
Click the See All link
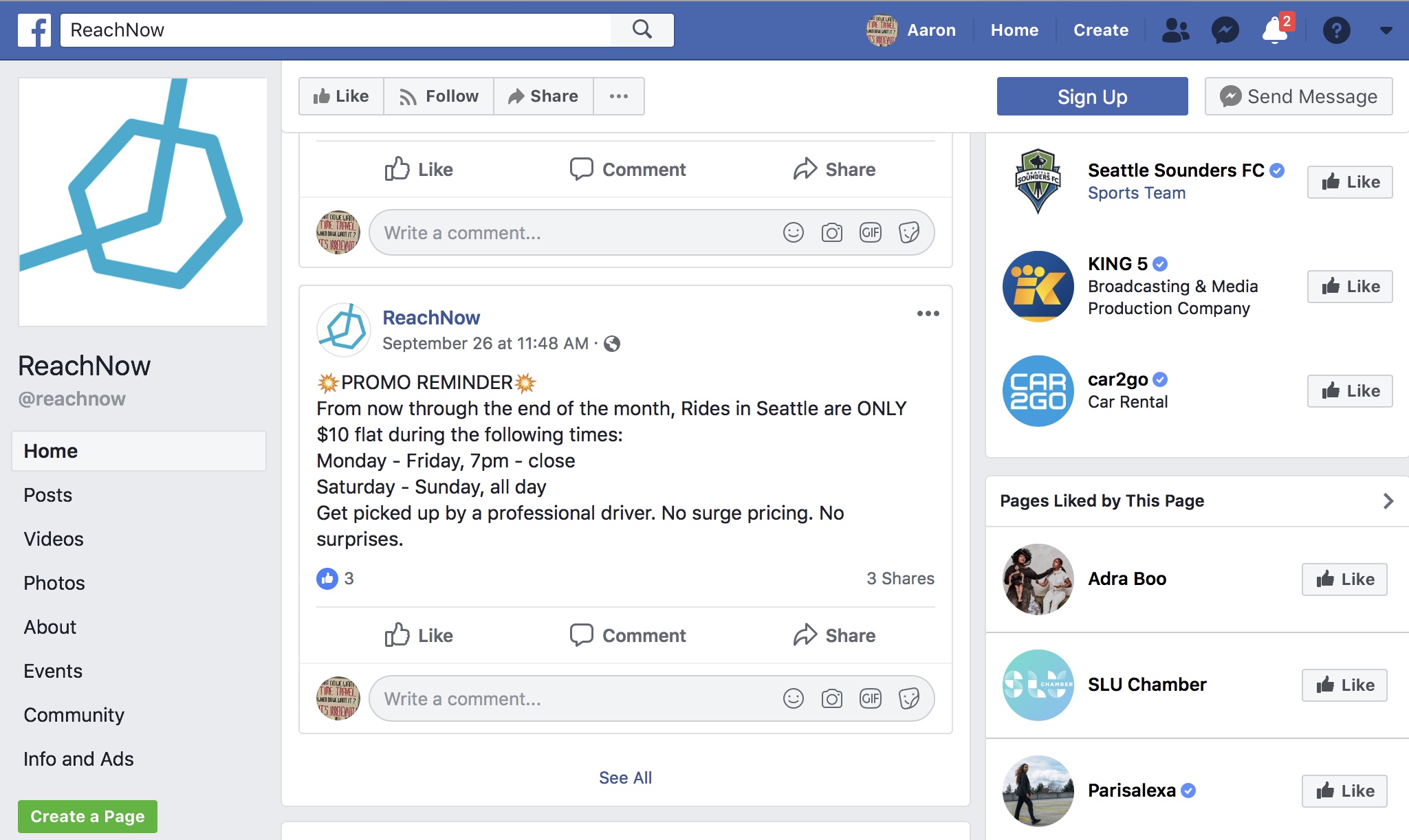625,777
